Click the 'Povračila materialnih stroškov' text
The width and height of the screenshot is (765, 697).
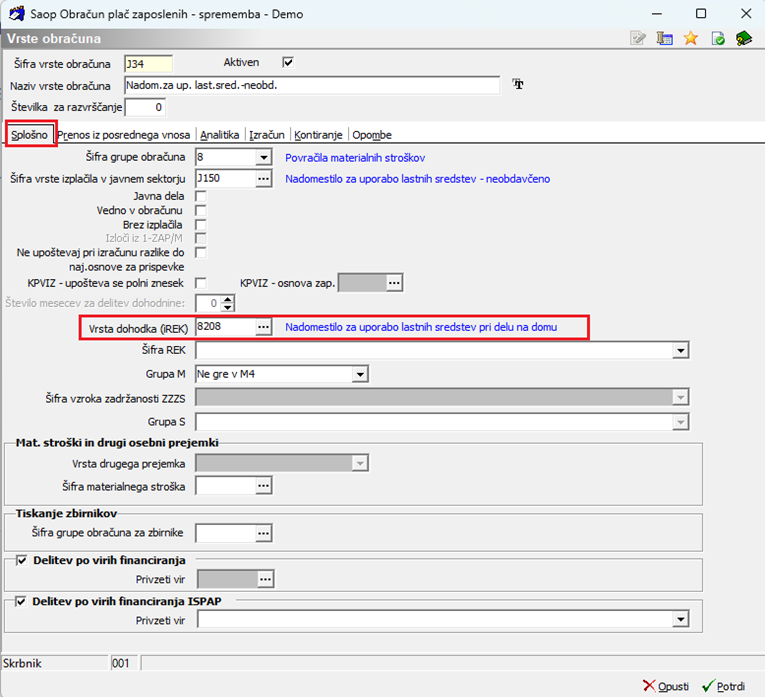[x=355, y=158]
